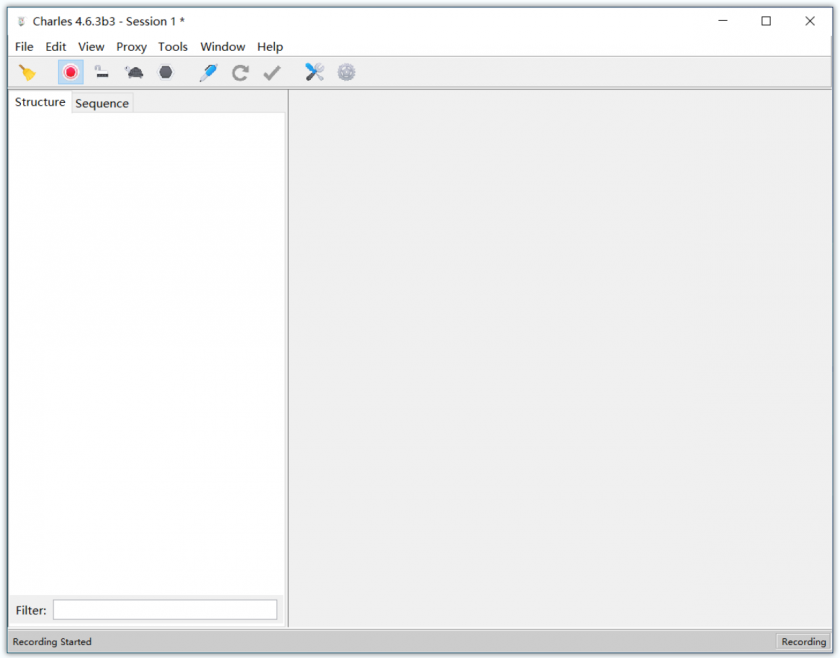Click the Validate checkmark icon
This screenshot has width=840, height=658.
pos(271,72)
